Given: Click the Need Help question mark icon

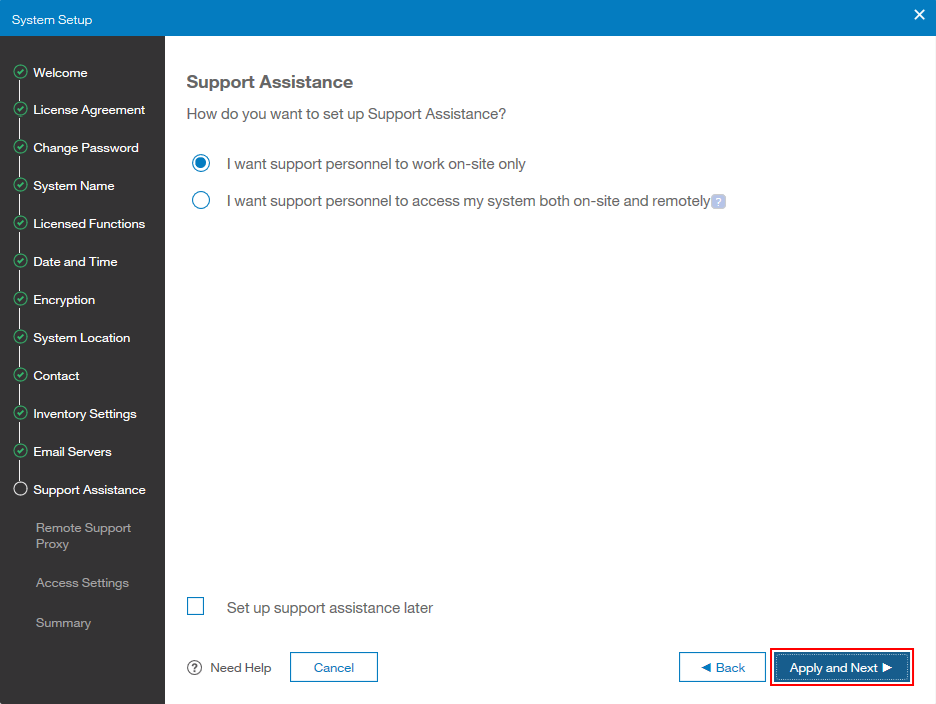Looking at the screenshot, I should coord(195,668).
